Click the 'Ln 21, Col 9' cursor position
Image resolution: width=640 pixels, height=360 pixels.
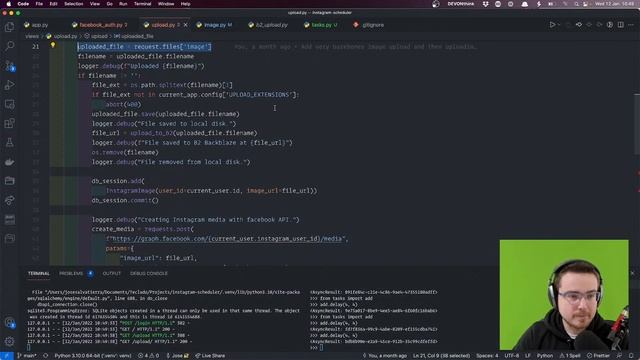[x=441, y=356]
